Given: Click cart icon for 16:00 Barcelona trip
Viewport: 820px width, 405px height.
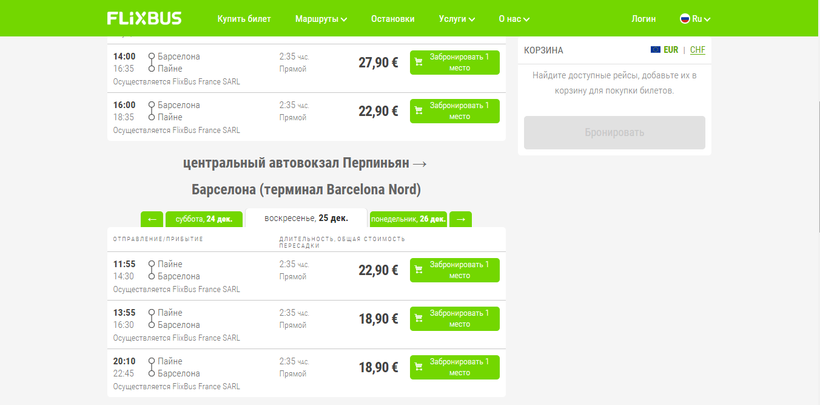Looking at the screenshot, I should pyautogui.click(x=419, y=111).
